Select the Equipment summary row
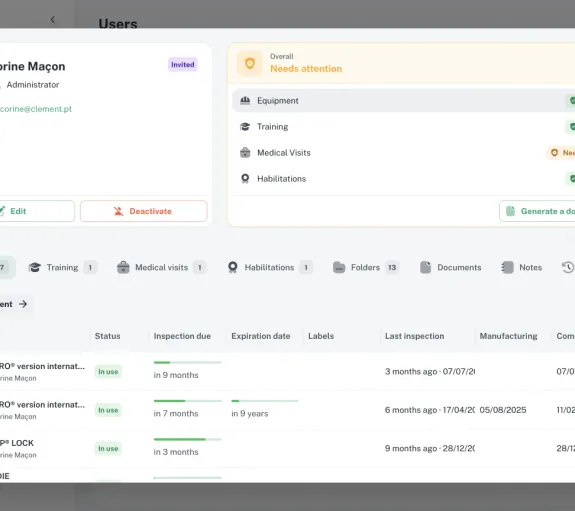This screenshot has height=511, width=575. pyautogui.click(x=403, y=101)
